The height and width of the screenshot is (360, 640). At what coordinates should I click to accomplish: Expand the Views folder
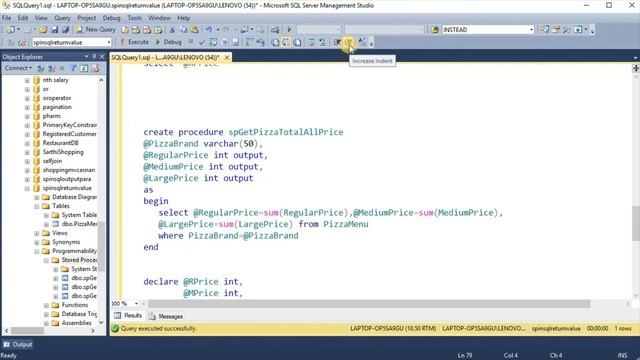(37, 233)
